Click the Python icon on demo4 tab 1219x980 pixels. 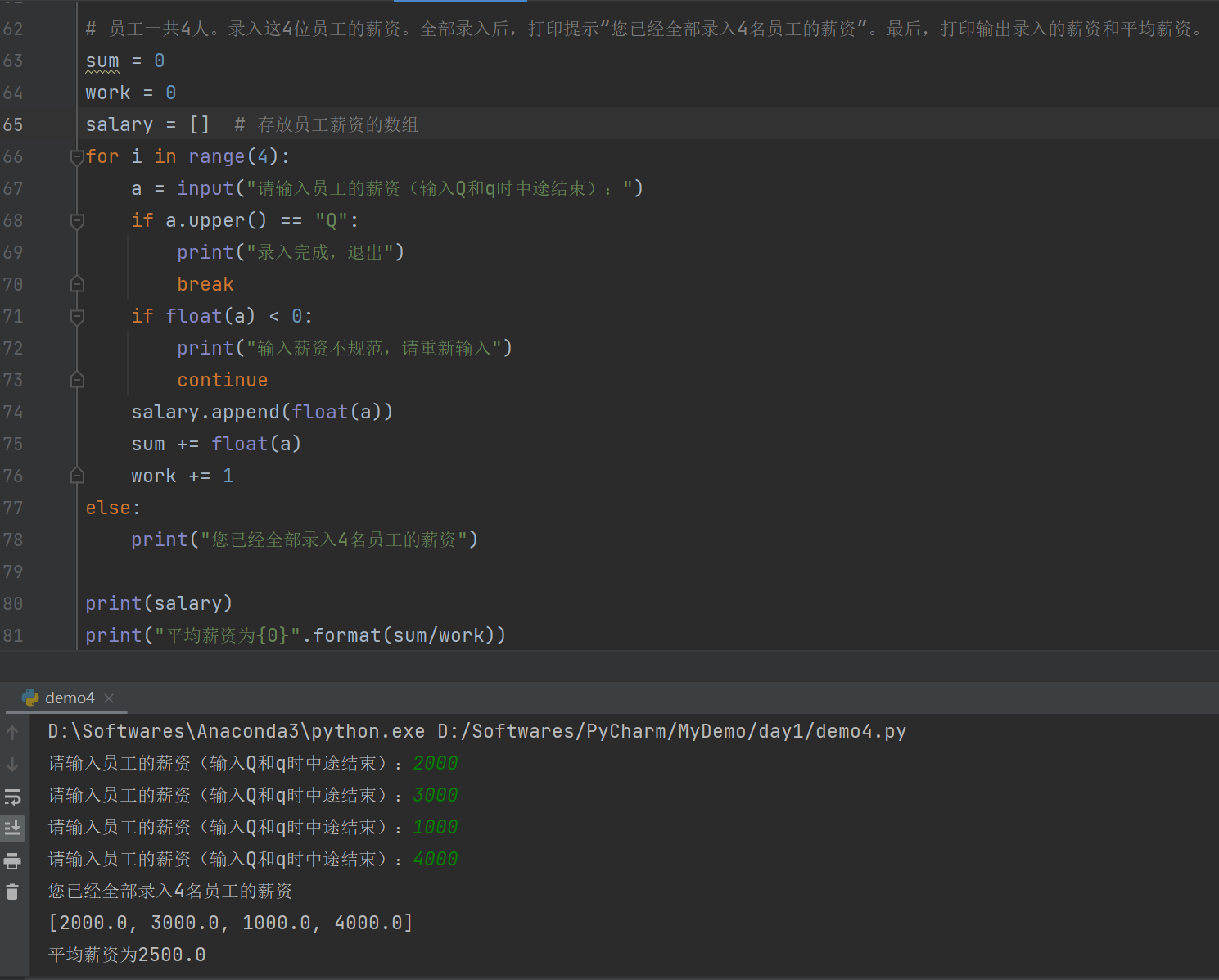[31, 698]
